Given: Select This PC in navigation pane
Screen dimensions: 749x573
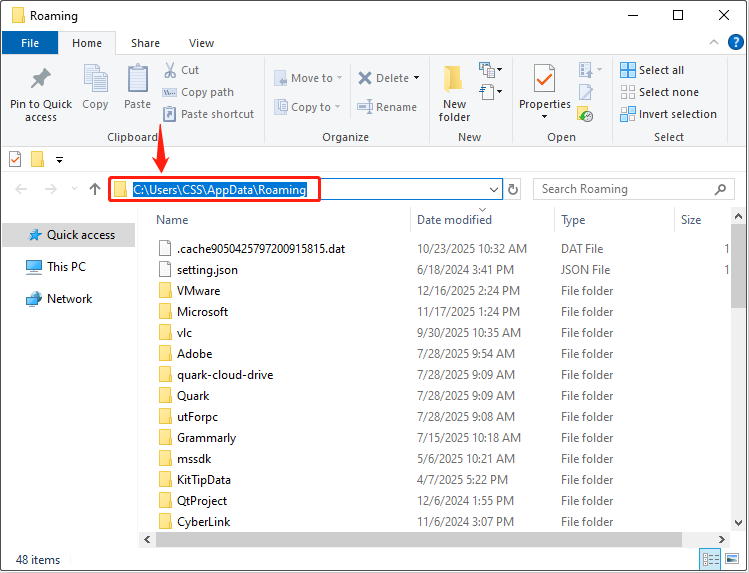Looking at the screenshot, I should (x=66, y=267).
